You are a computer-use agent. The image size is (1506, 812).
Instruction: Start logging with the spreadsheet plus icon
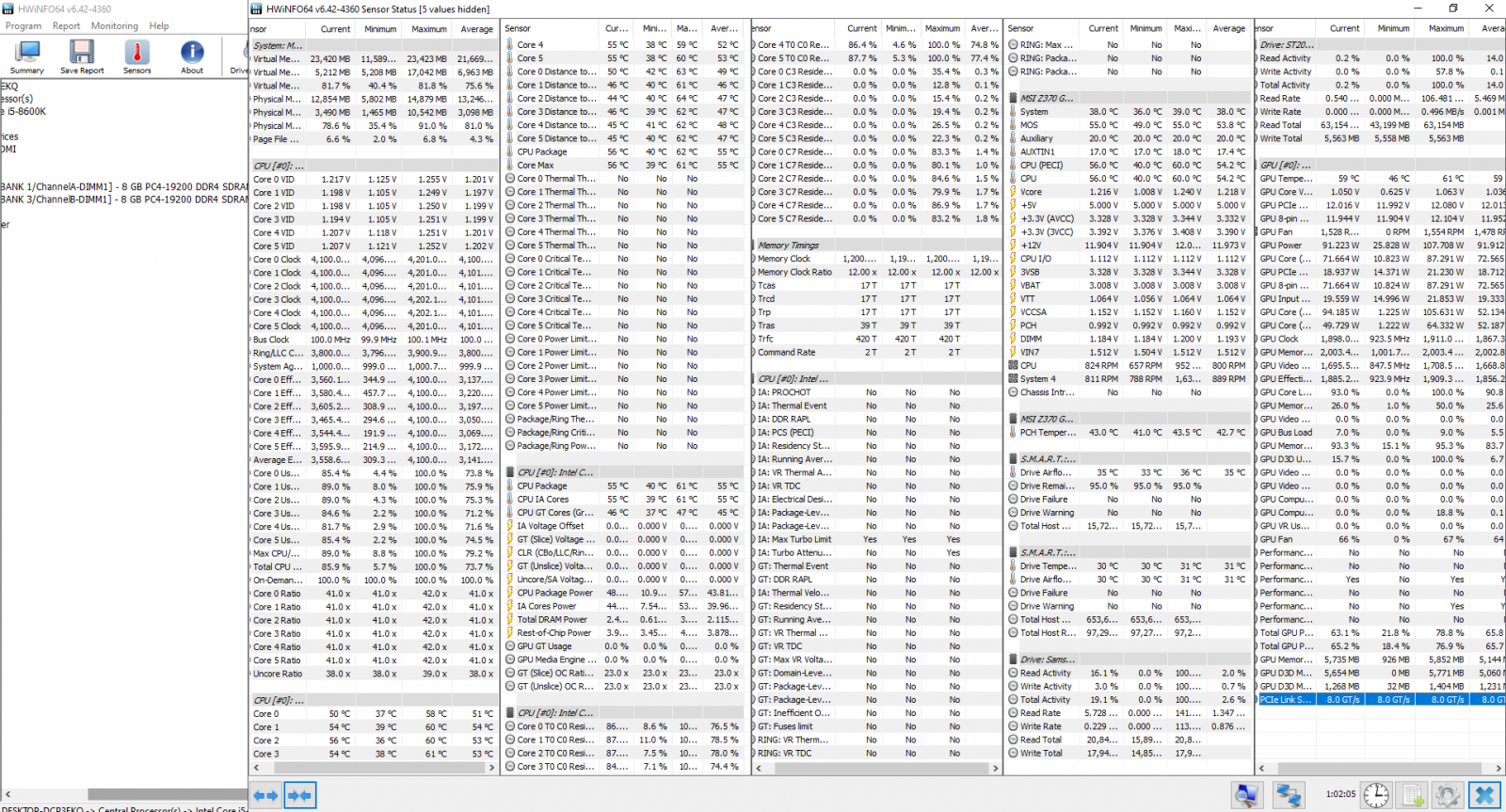click(x=1414, y=795)
